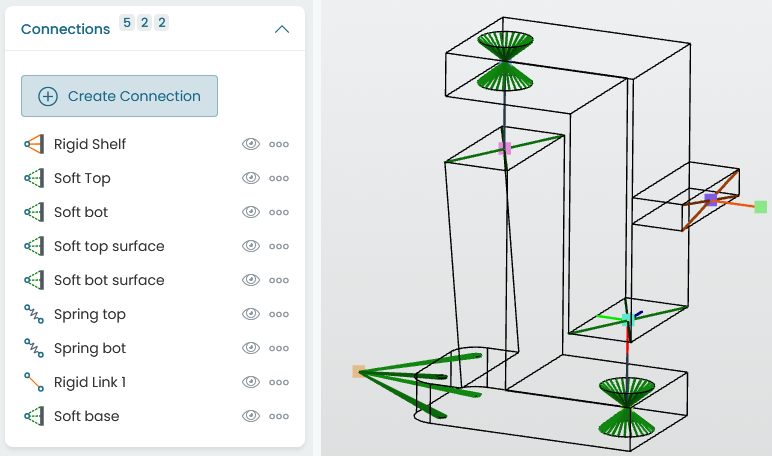Screen dimensions: 772x456
Task: Click the Soft base connection icon
Action: (34, 416)
